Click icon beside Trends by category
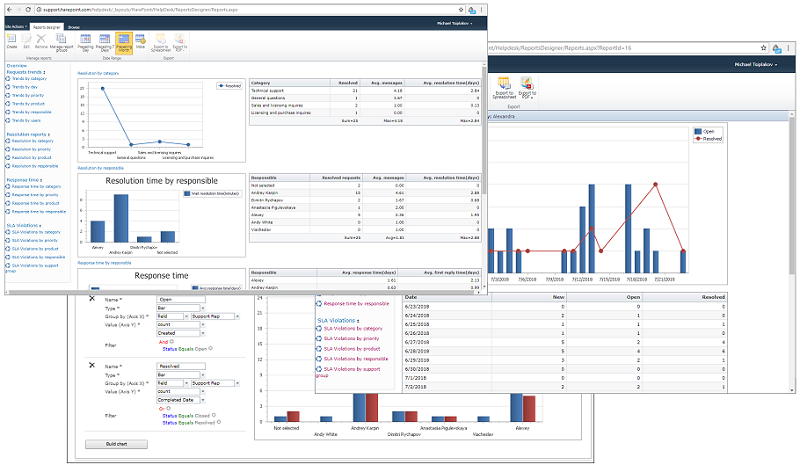The image size is (800, 472). pyautogui.click(x=8, y=79)
